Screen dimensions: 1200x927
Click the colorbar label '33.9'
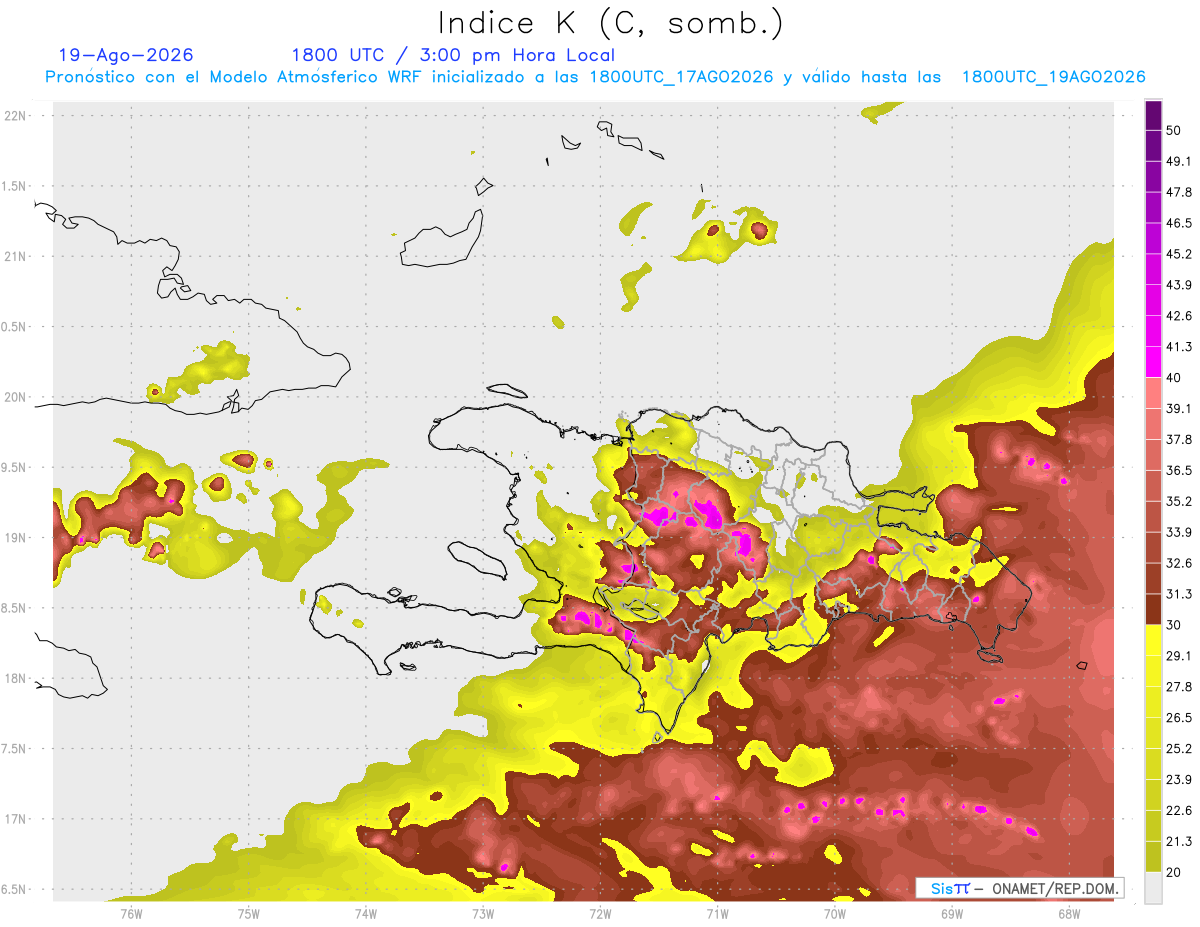[x=1179, y=532]
